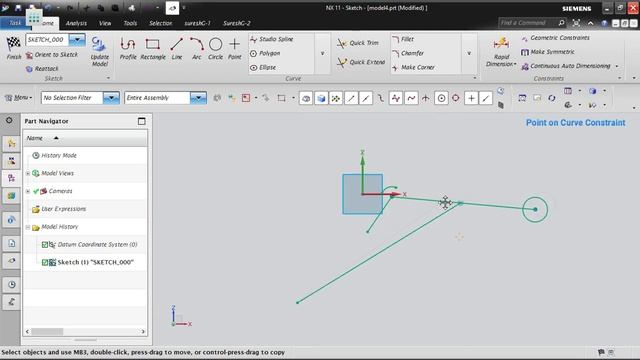Open the View tab

pos(105,23)
